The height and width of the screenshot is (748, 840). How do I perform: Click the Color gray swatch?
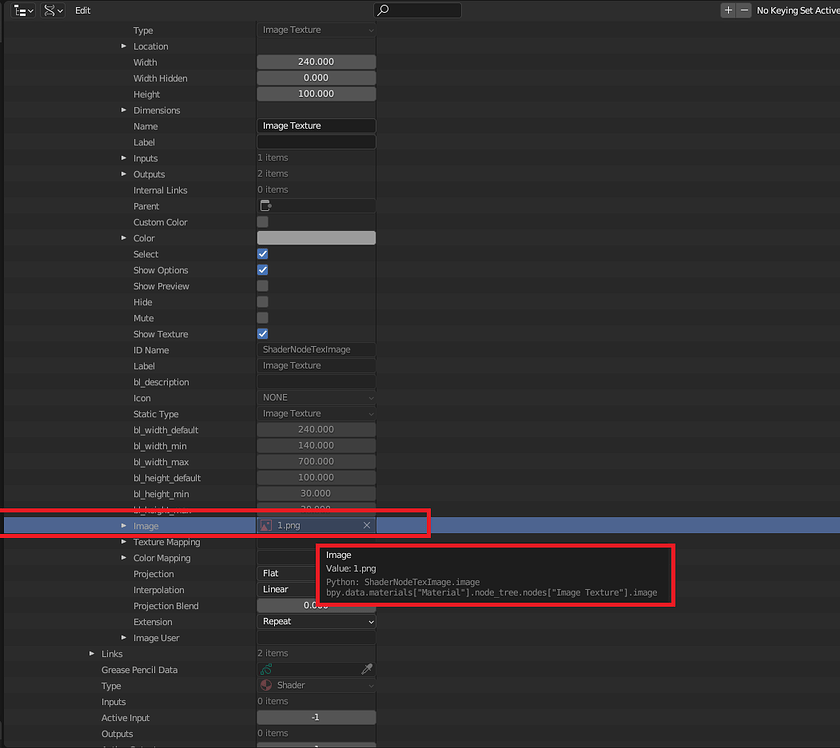(316, 238)
